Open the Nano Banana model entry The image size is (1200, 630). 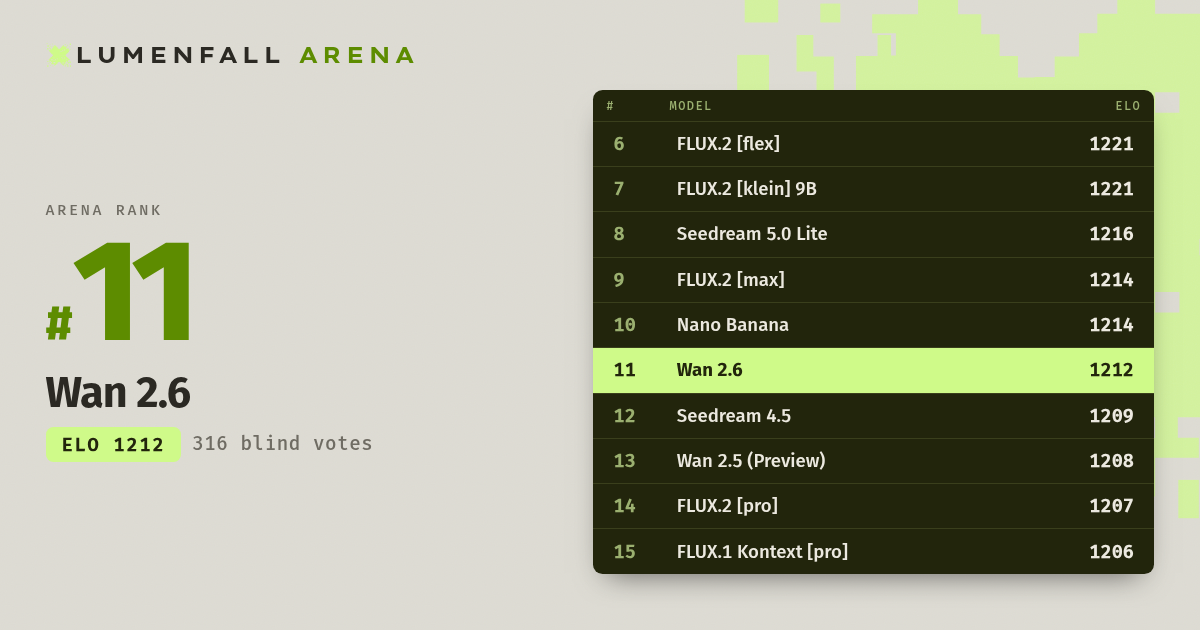pos(873,325)
